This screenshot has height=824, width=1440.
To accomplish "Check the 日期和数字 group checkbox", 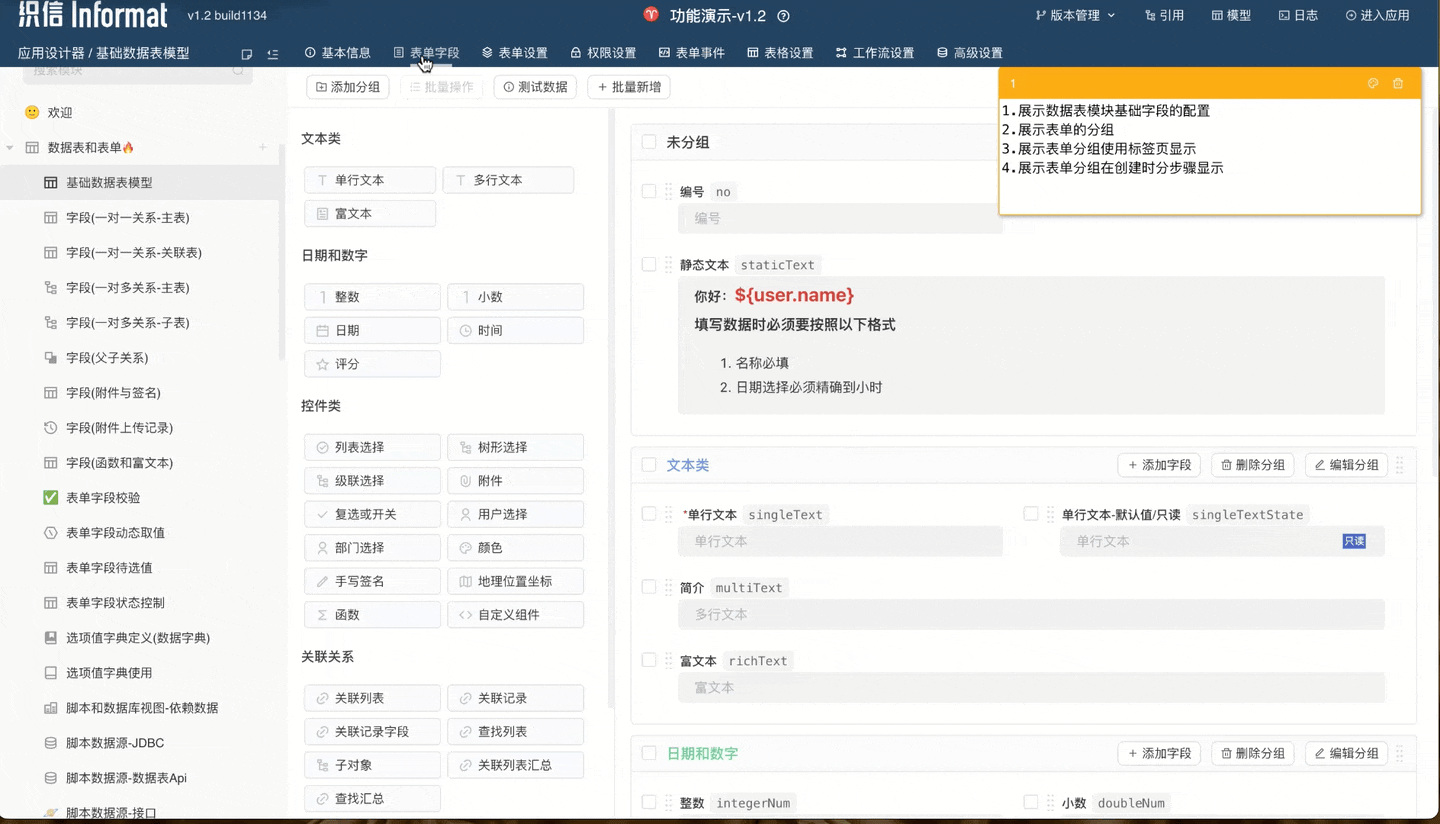I will [x=648, y=753].
